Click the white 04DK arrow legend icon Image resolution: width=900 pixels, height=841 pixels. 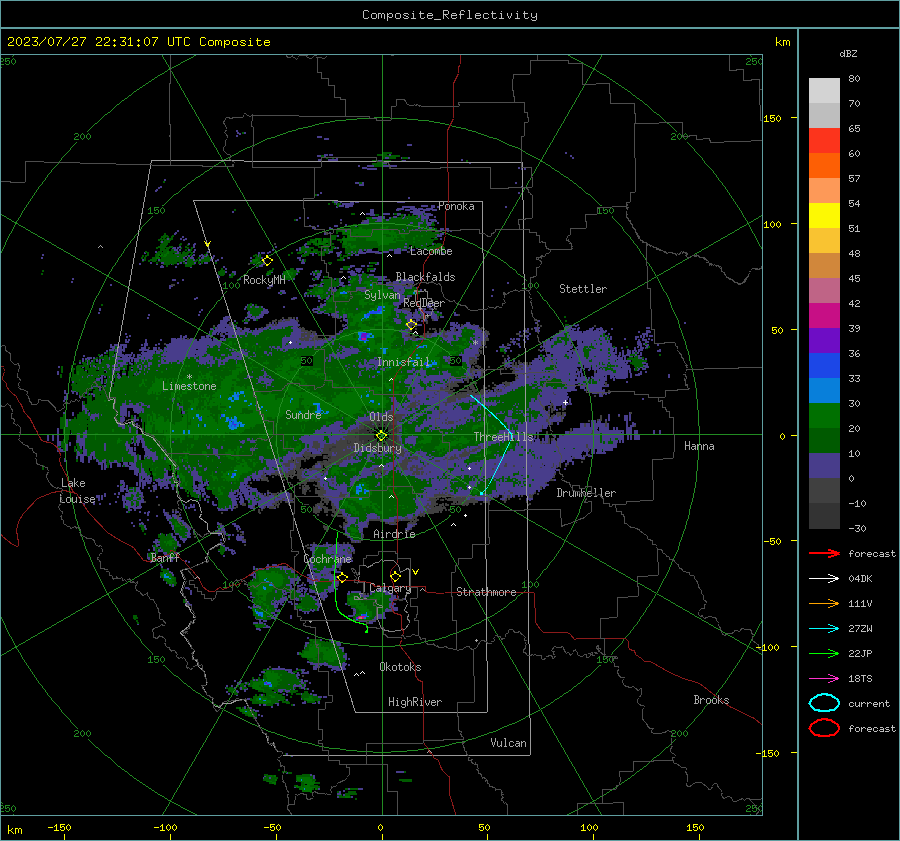(x=824, y=579)
